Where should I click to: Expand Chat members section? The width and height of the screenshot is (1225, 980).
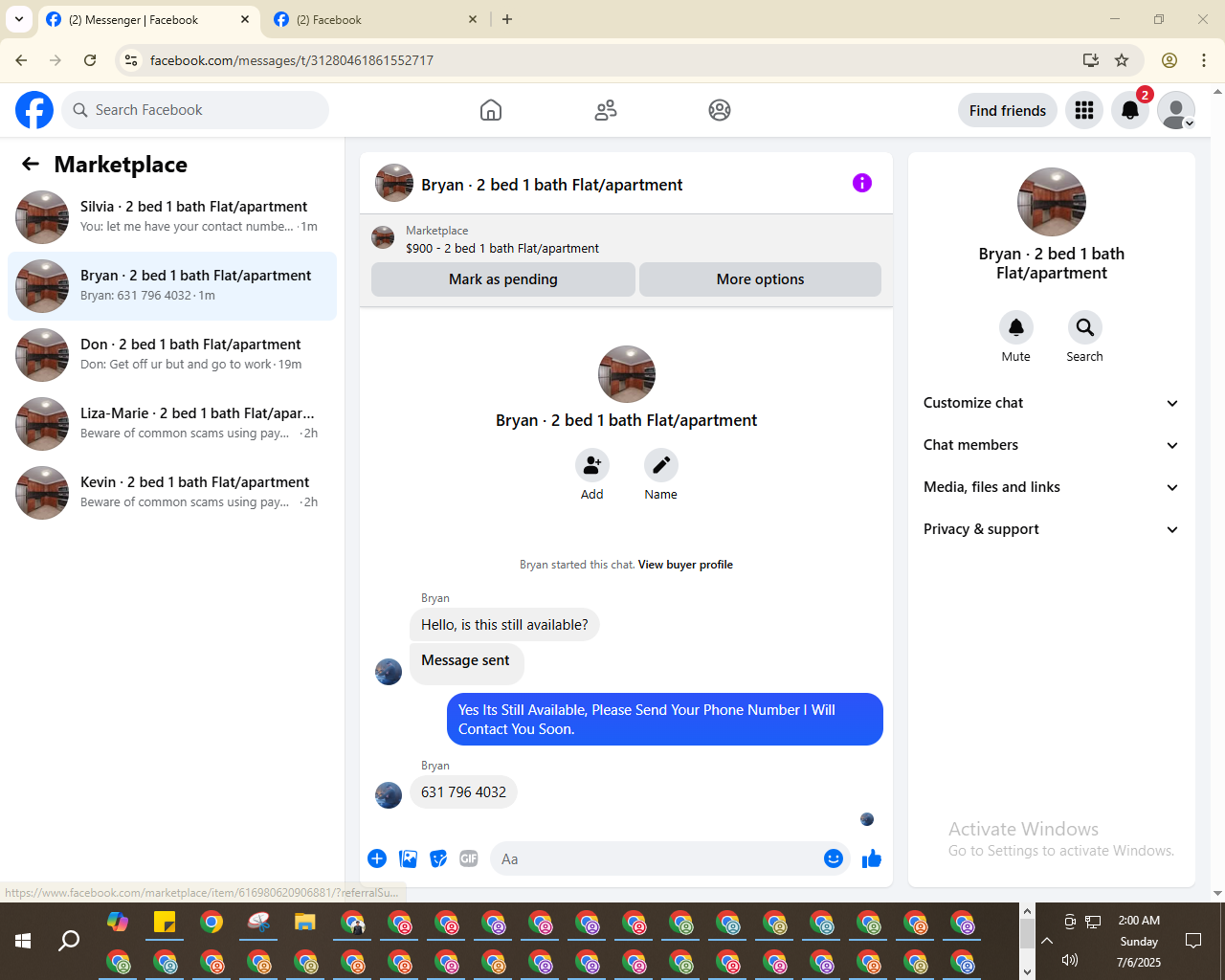point(1051,445)
